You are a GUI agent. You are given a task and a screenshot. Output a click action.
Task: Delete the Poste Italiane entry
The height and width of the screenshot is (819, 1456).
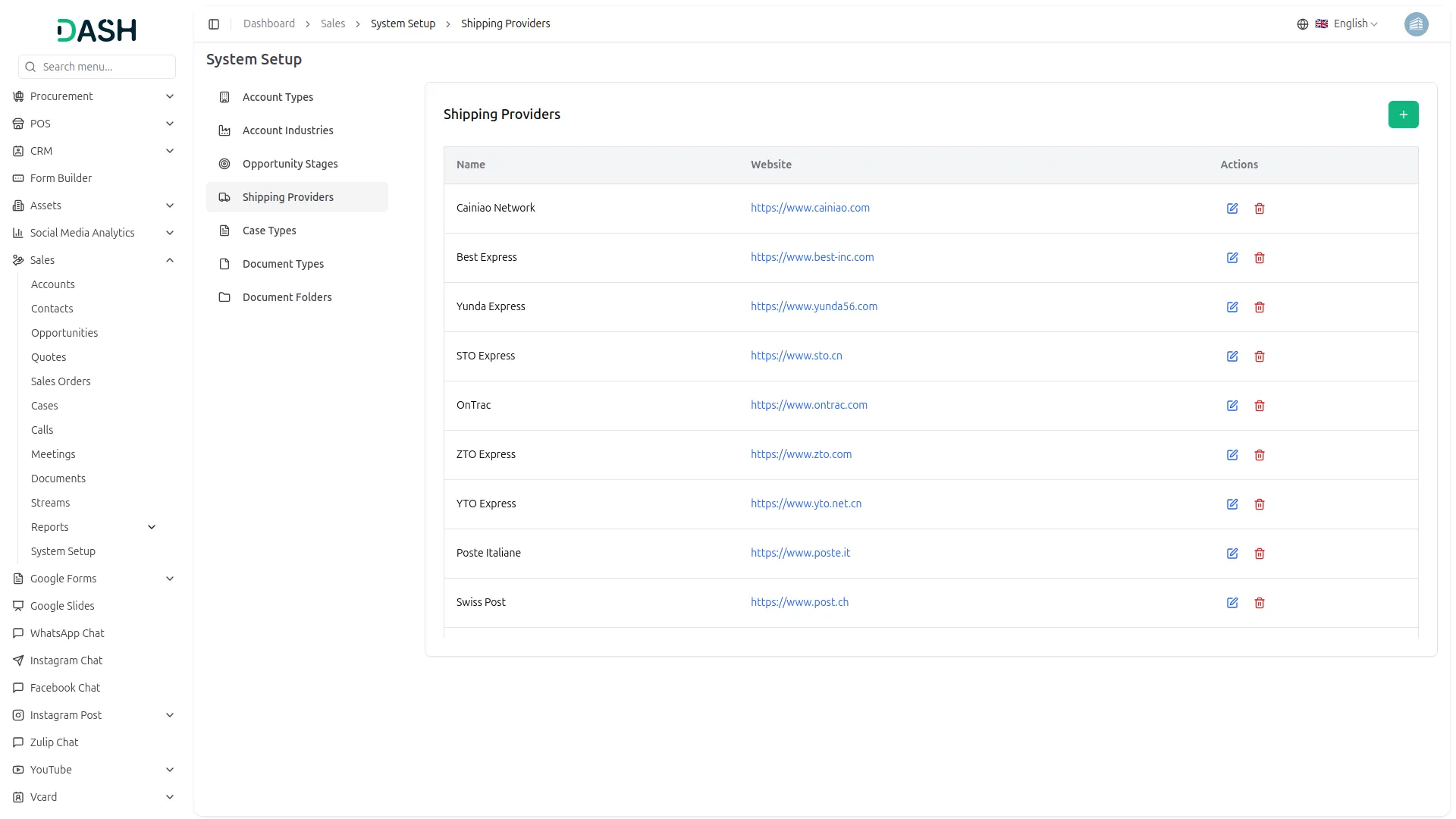(x=1260, y=554)
